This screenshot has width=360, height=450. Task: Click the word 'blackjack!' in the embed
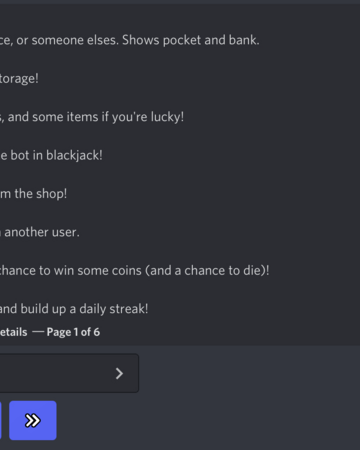[x=74, y=155]
